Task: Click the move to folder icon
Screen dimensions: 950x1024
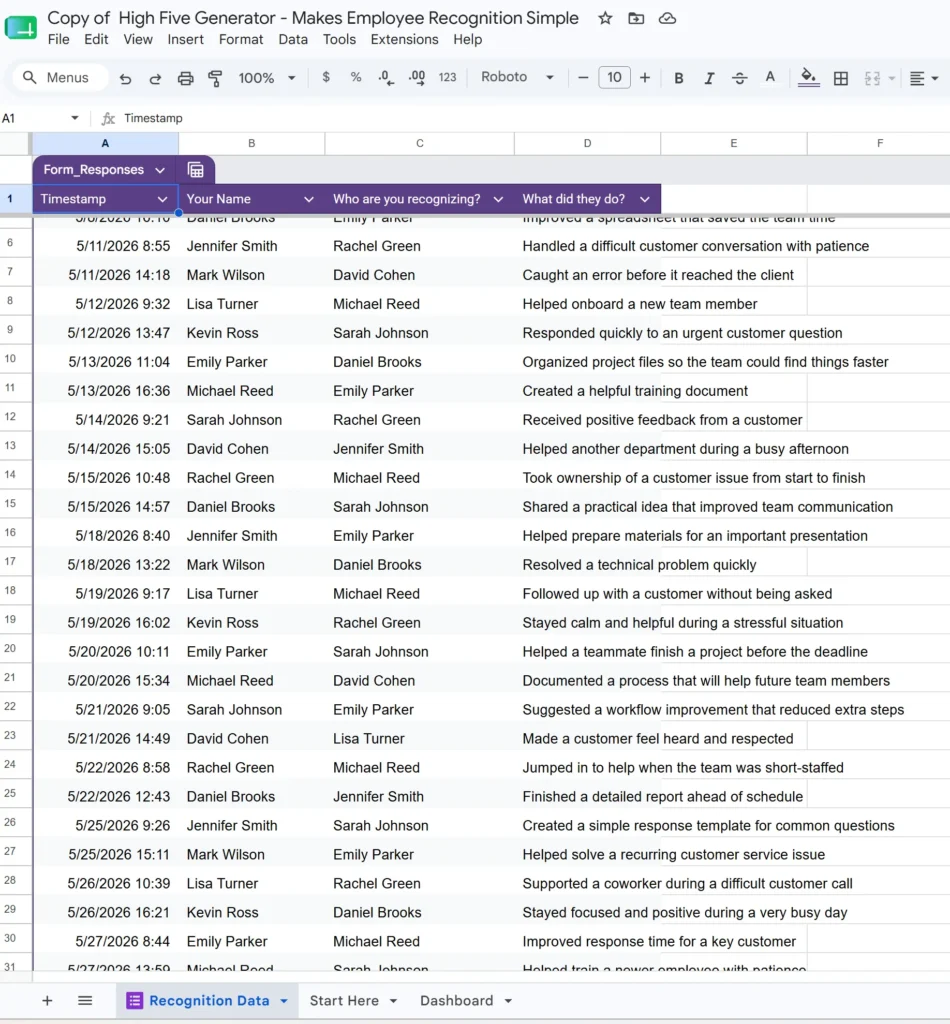Action: click(x=636, y=18)
